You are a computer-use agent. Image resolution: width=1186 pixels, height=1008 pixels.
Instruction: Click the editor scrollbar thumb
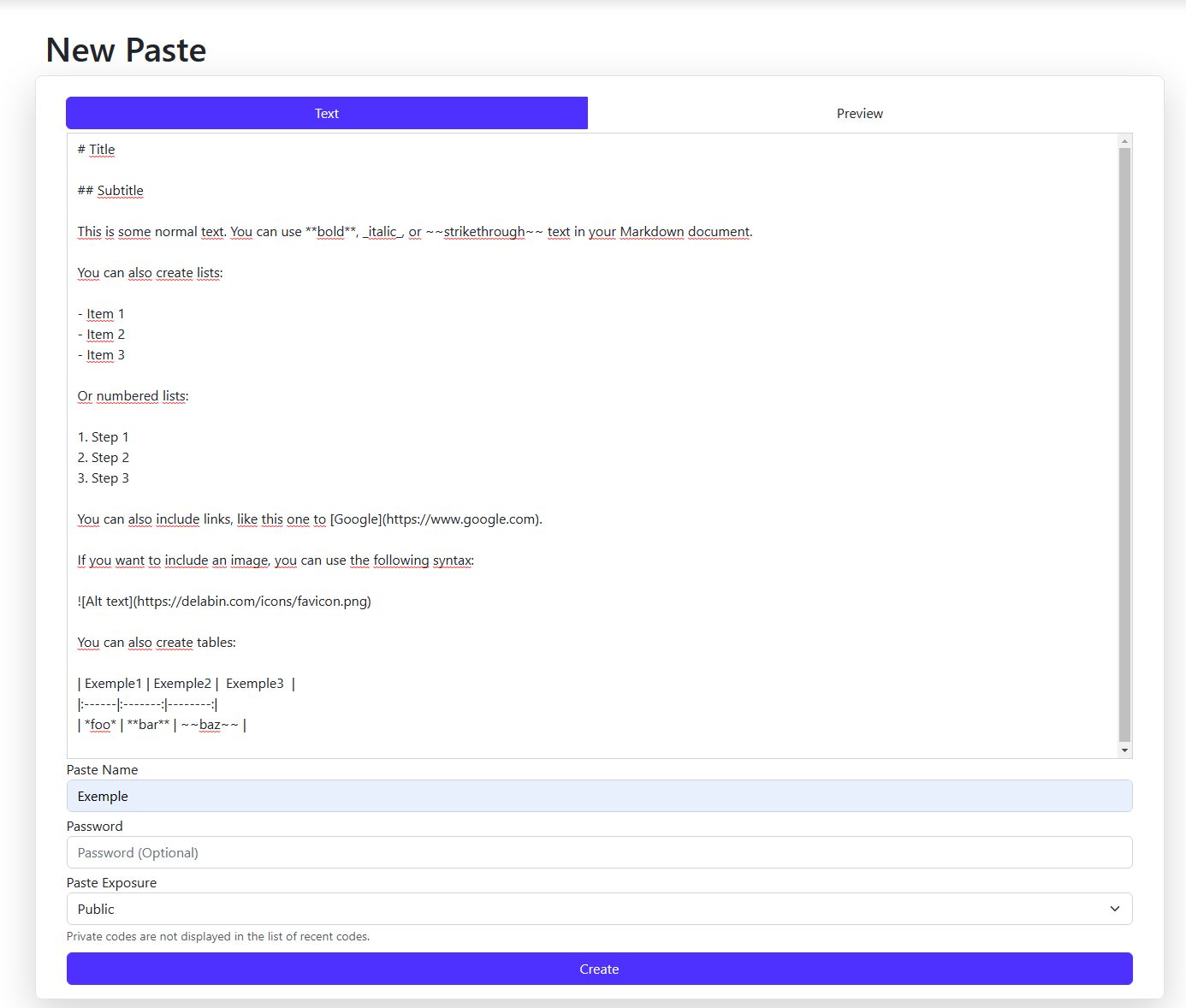[x=1124, y=445]
